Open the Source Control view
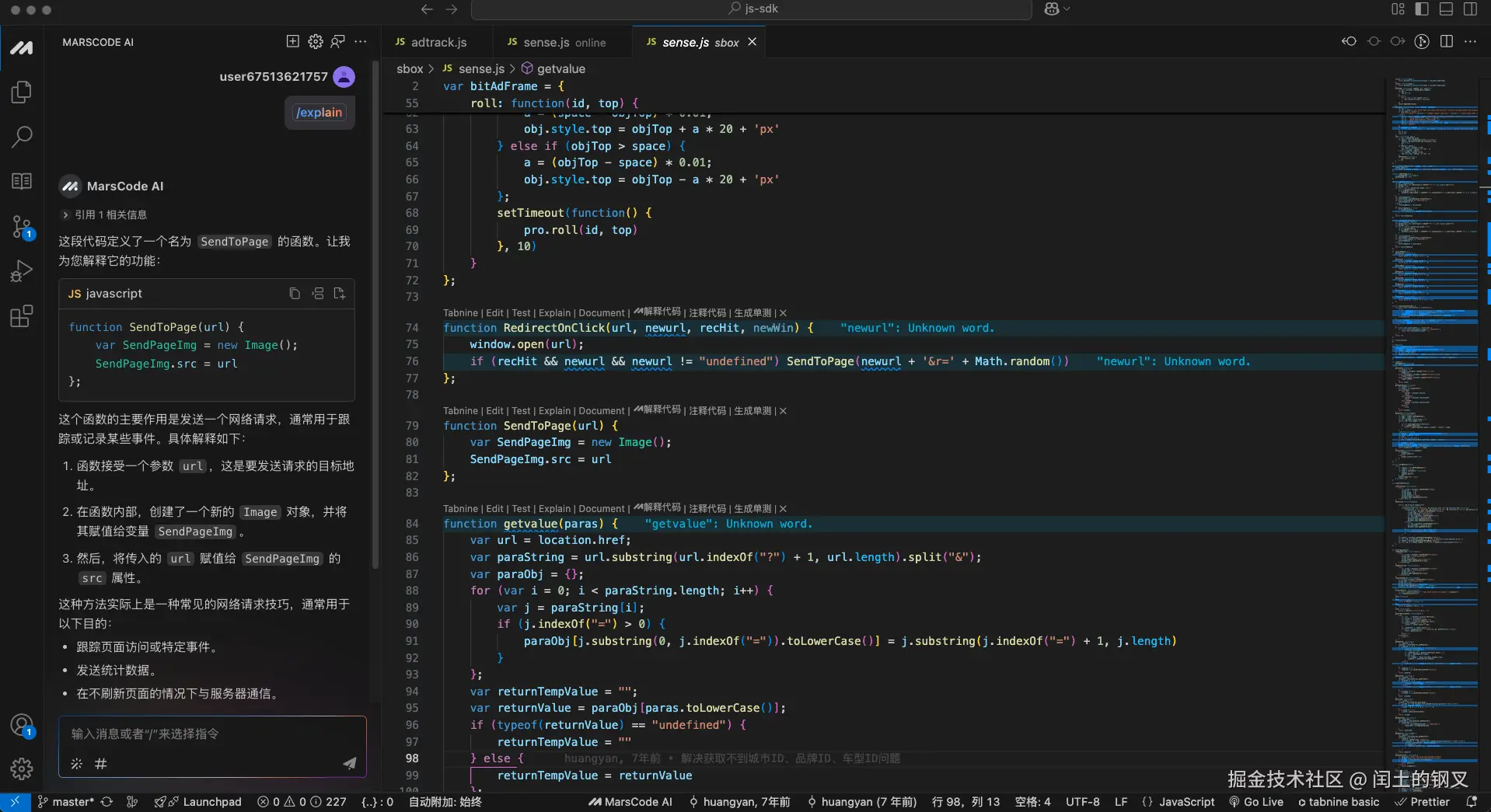This screenshot has width=1491, height=812. pos(21,227)
